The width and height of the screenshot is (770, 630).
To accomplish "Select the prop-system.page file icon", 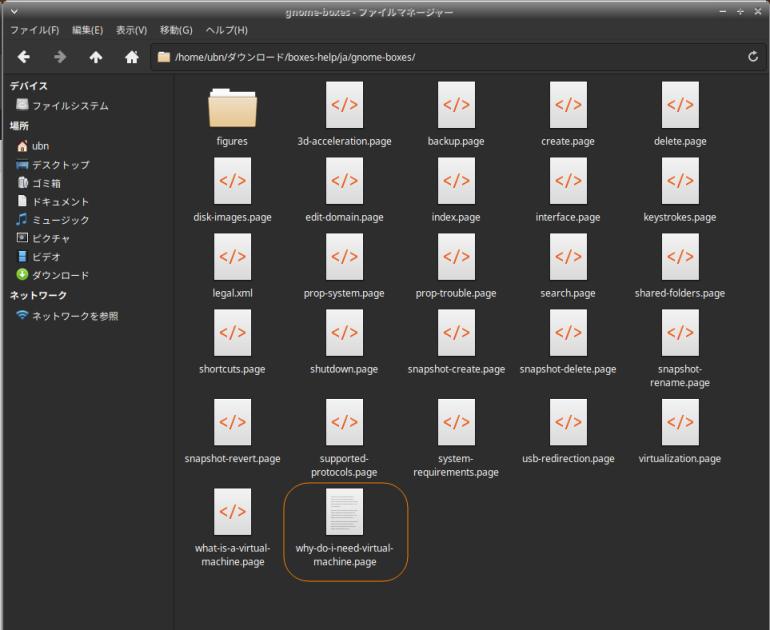I will click(x=344, y=257).
